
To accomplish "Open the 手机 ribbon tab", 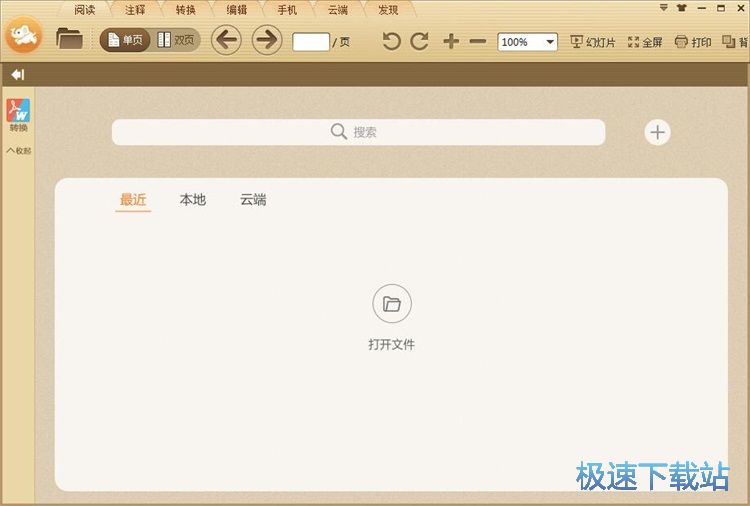I will click(x=287, y=10).
